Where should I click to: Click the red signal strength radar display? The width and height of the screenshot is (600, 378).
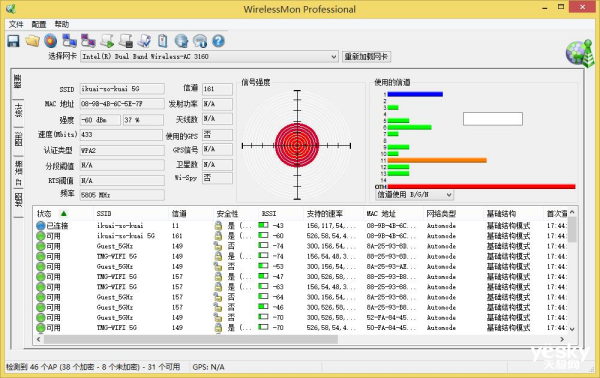pos(297,145)
